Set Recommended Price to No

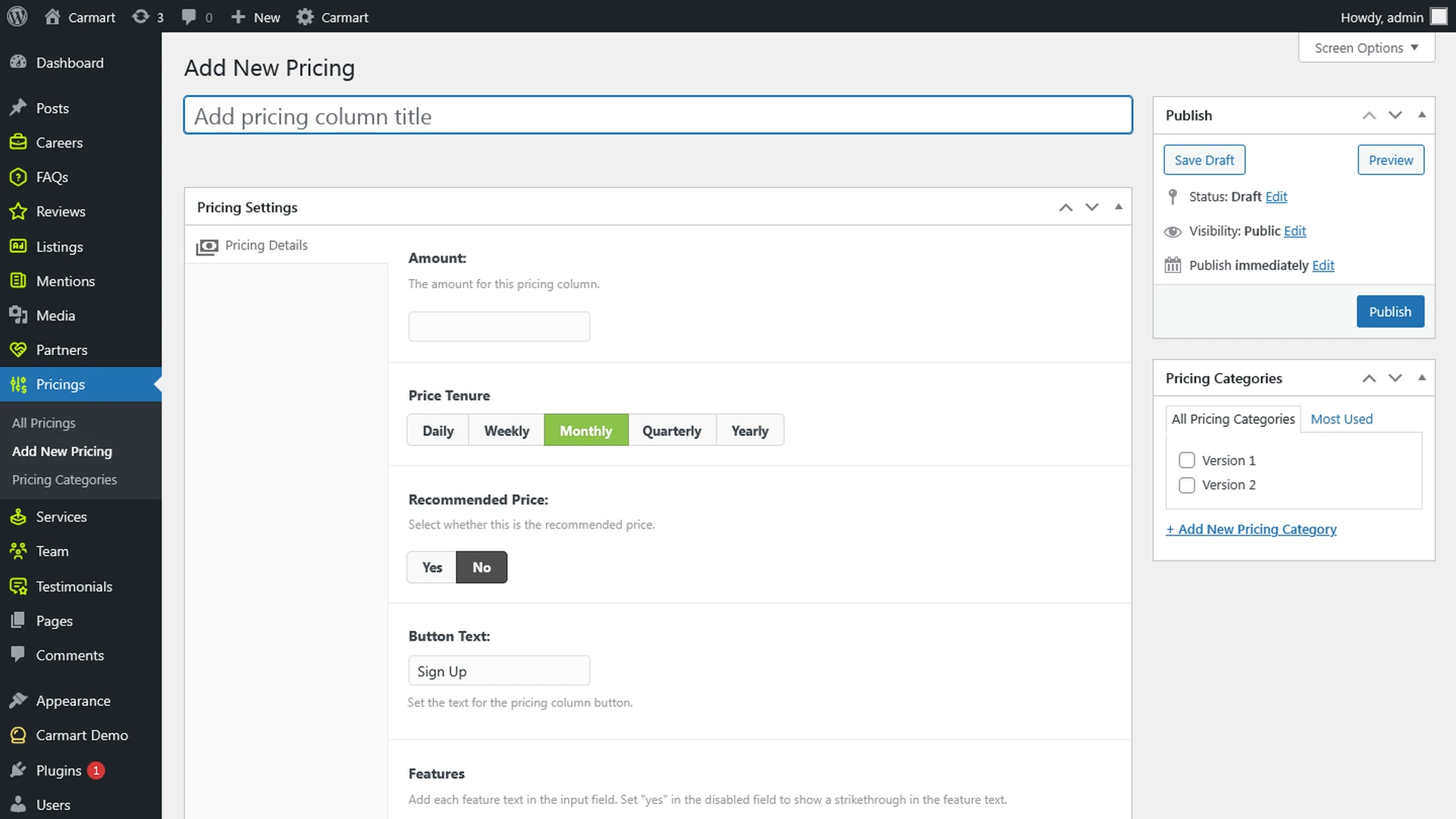point(482,567)
